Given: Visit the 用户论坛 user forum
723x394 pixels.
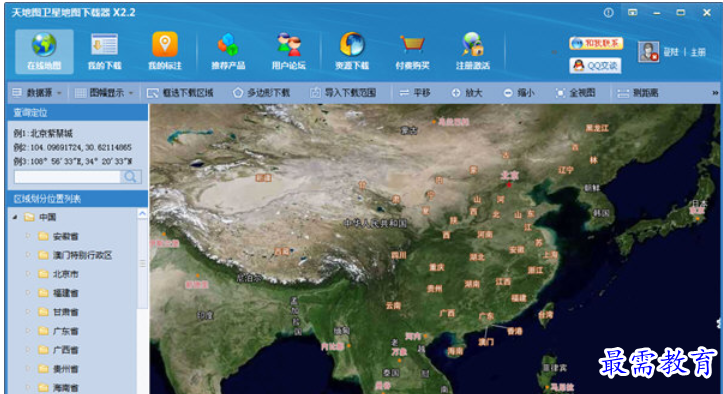Looking at the screenshot, I should click(289, 51).
